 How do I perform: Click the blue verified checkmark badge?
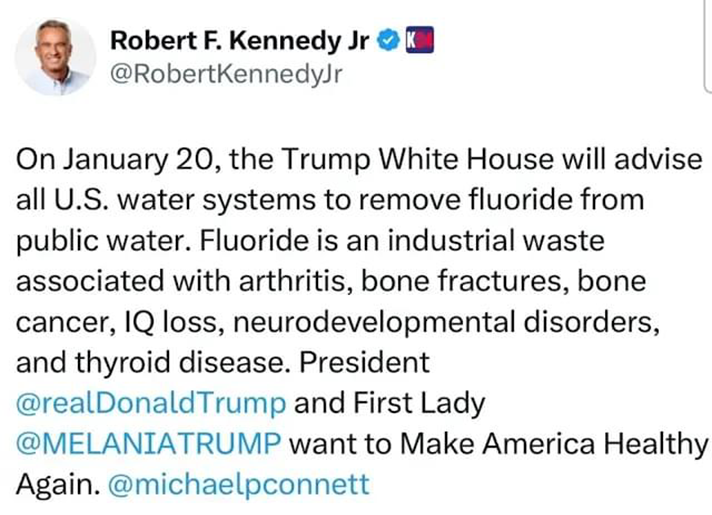(389, 40)
